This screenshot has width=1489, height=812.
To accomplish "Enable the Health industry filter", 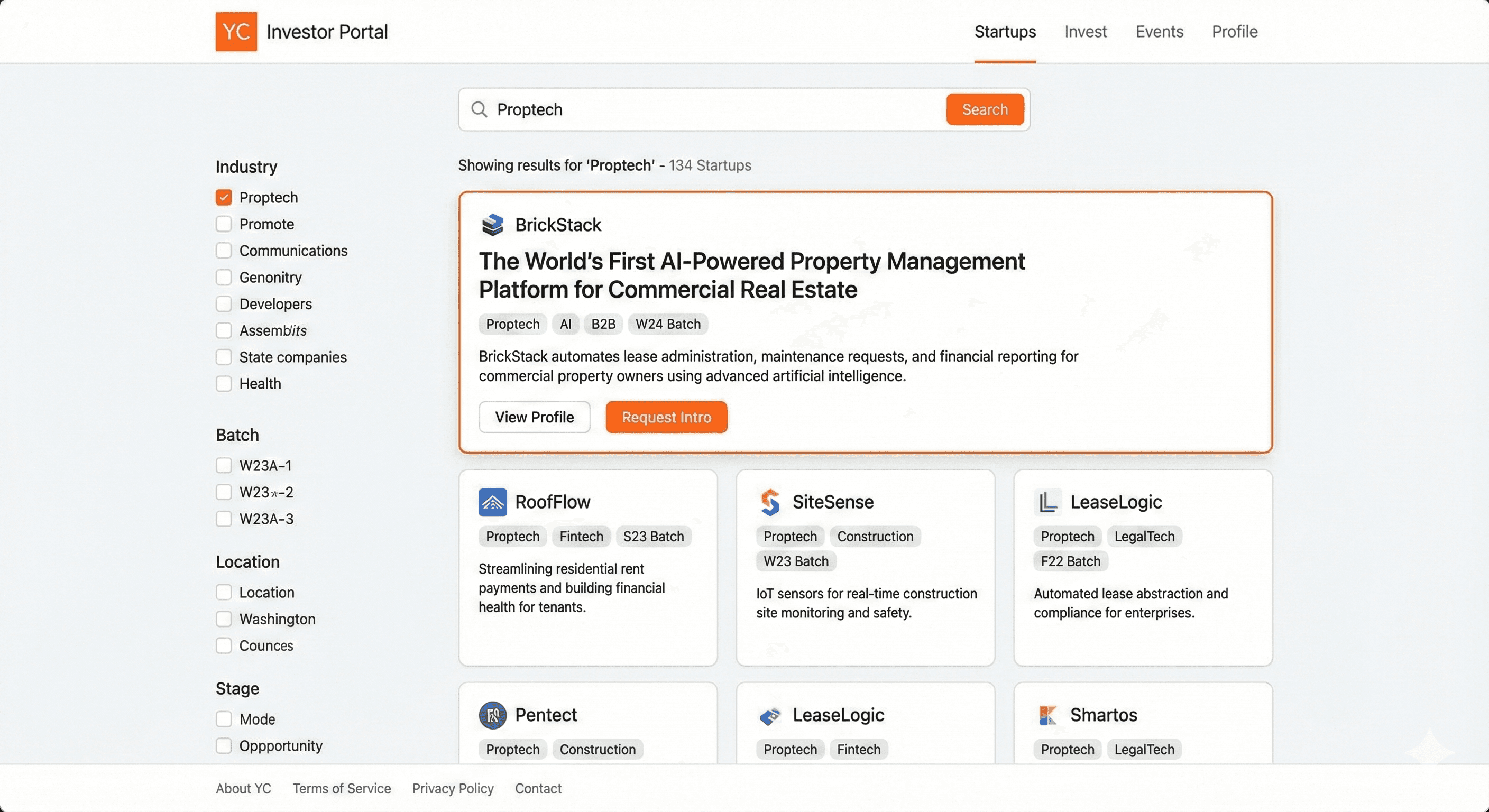I will click(x=224, y=384).
